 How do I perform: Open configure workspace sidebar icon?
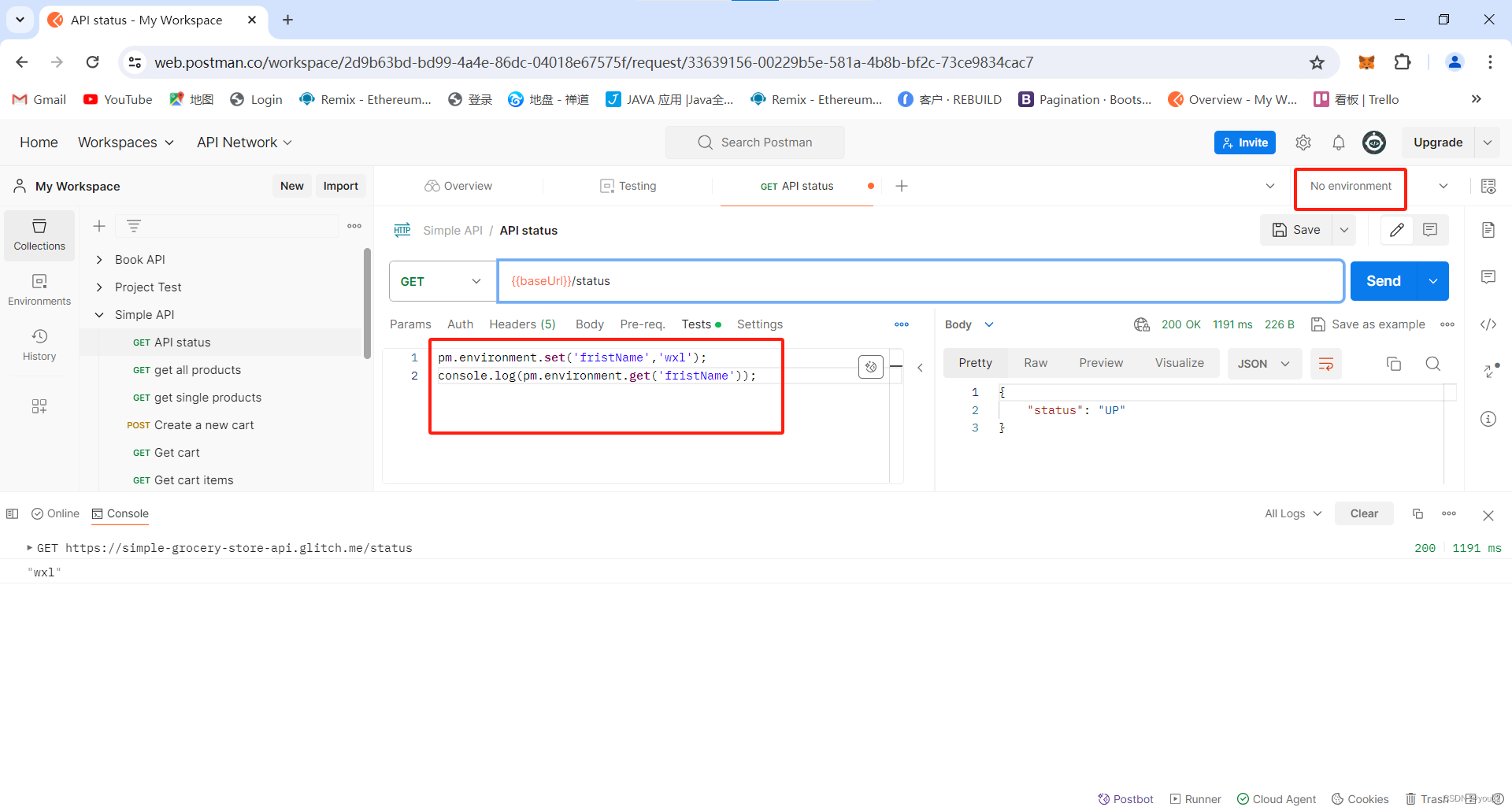pos(39,406)
